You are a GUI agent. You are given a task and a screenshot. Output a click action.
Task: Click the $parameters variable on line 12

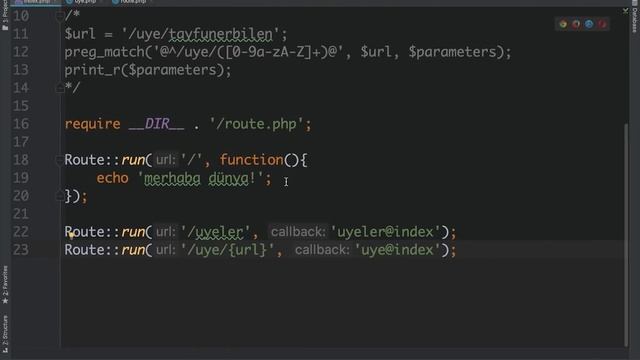pyautogui.click(x=453, y=52)
